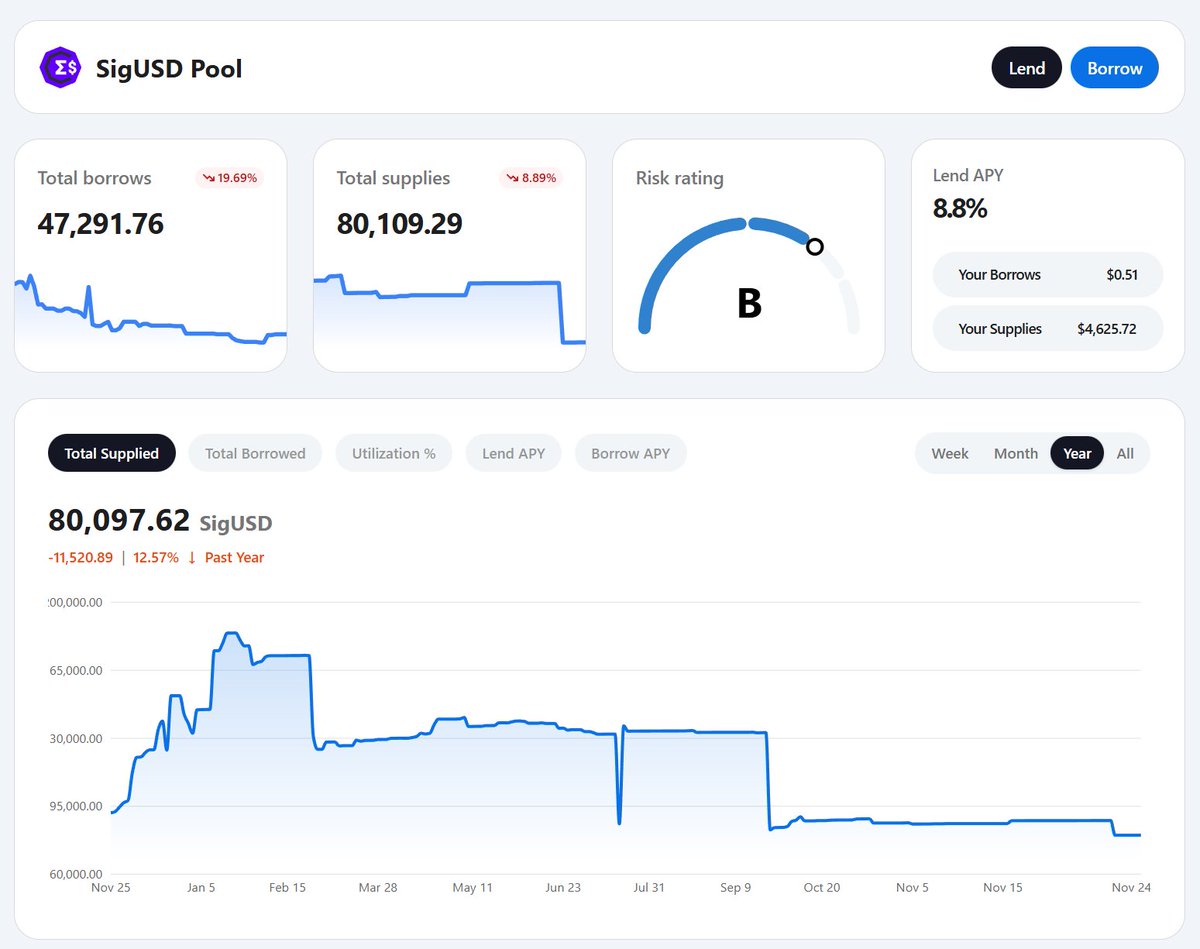Switch to the Total Borrowed tab
The height and width of the screenshot is (949, 1200).
click(255, 453)
